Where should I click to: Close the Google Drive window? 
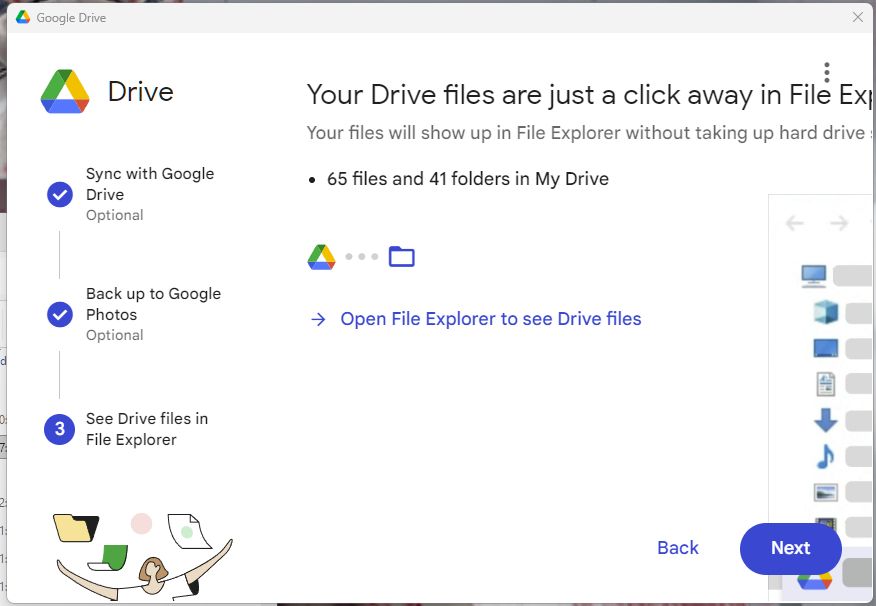[x=858, y=17]
